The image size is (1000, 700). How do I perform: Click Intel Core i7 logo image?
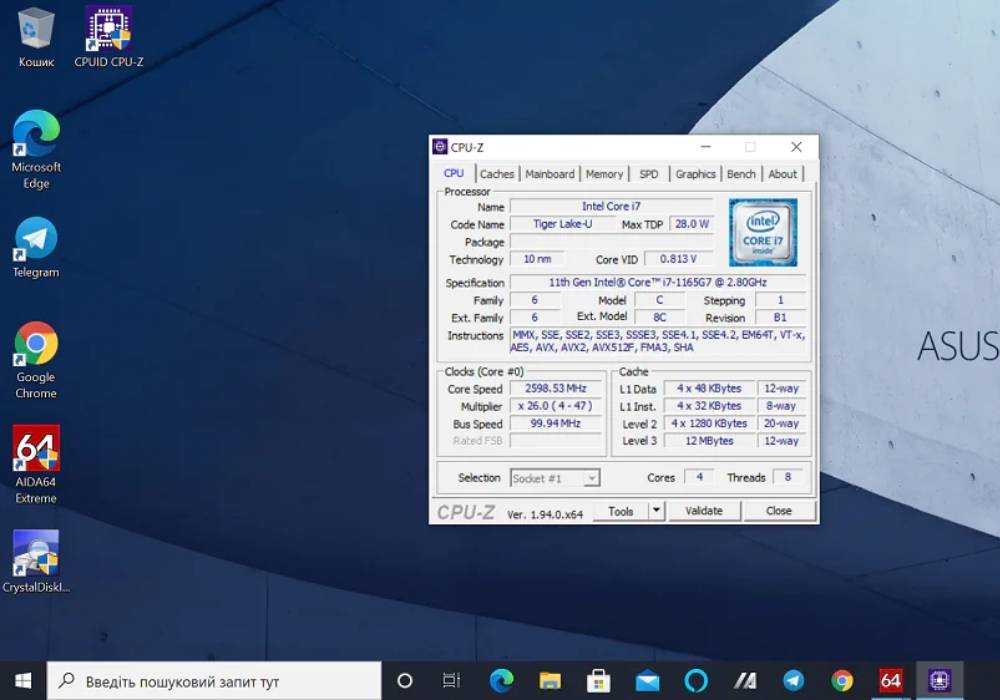pyautogui.click(x=763, y=232)
